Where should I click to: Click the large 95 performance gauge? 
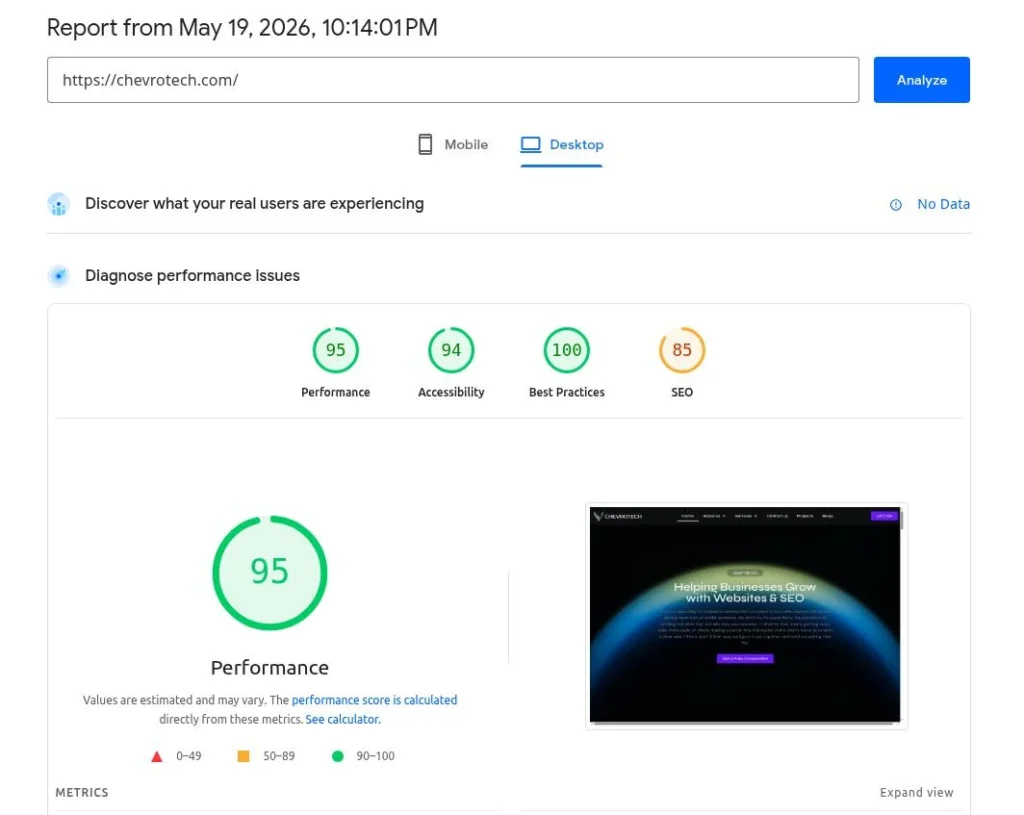[270, 573]
